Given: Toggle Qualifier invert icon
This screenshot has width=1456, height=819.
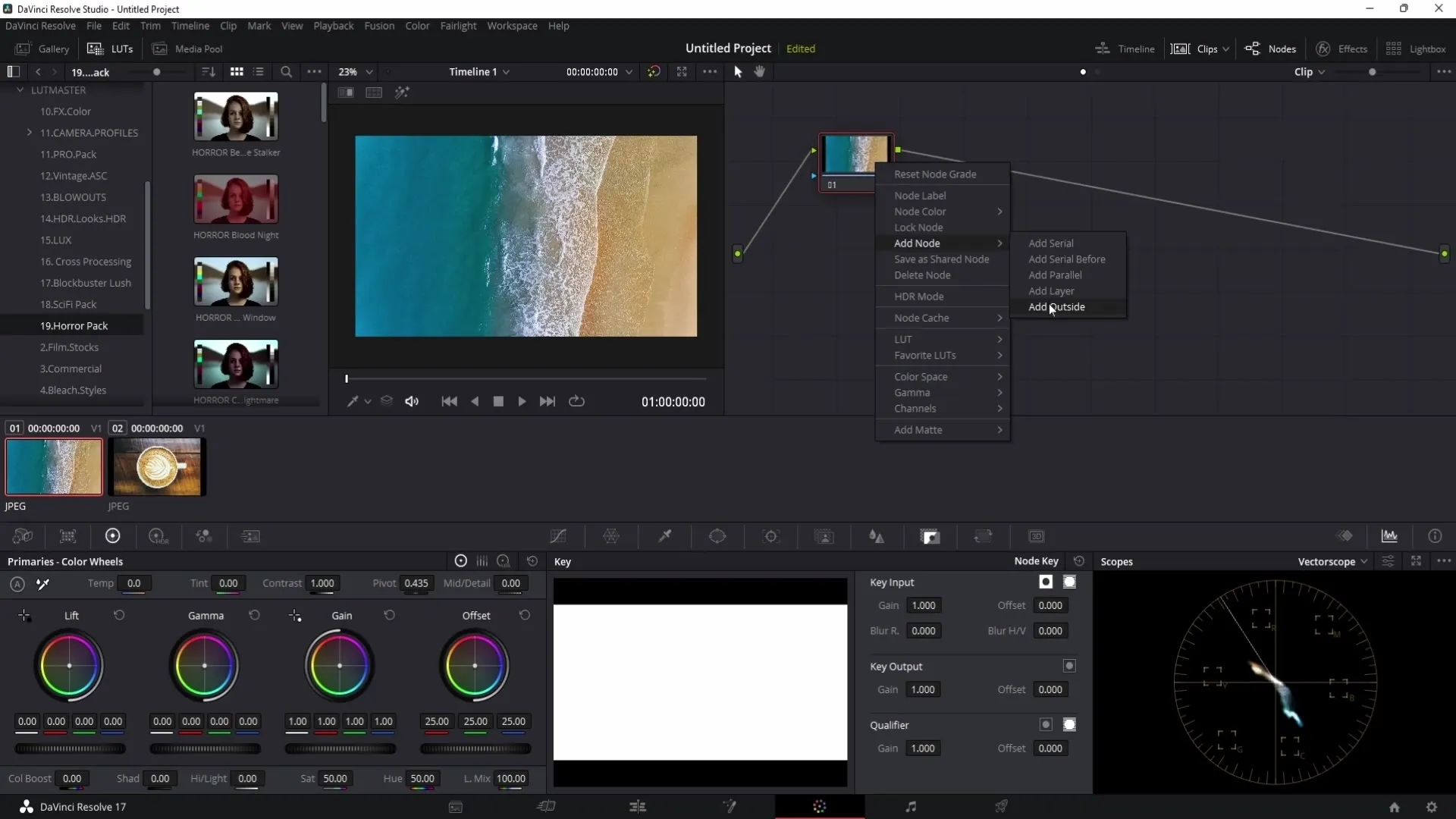Looking at the screenshot, I should [1046, 724].
